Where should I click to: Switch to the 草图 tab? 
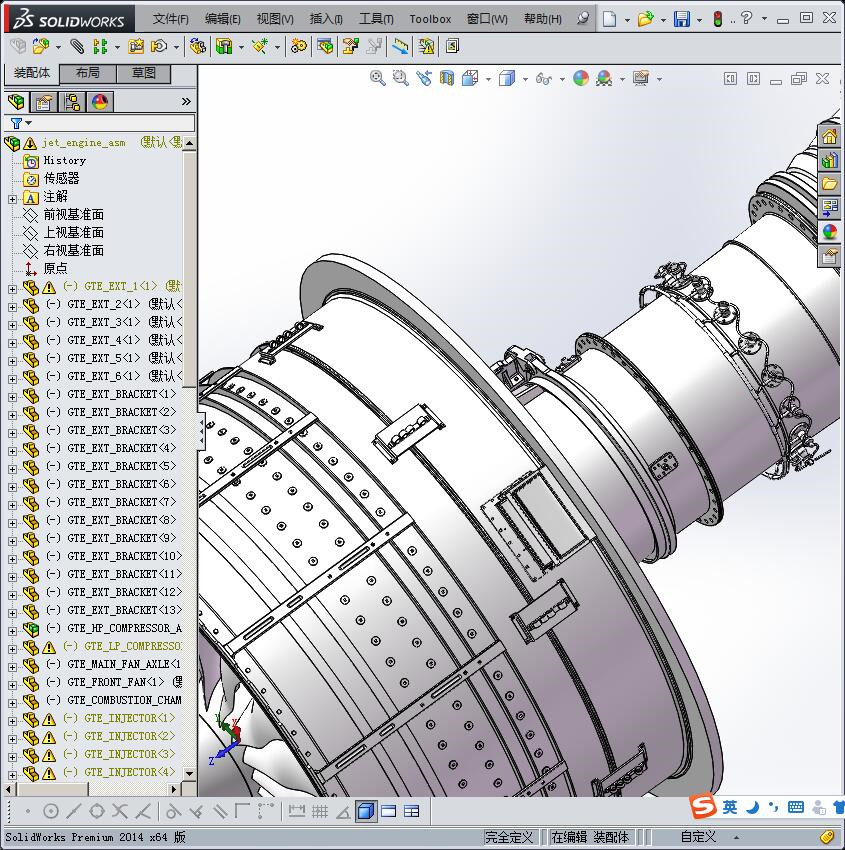pyautogui.click(x=144, y=73)
